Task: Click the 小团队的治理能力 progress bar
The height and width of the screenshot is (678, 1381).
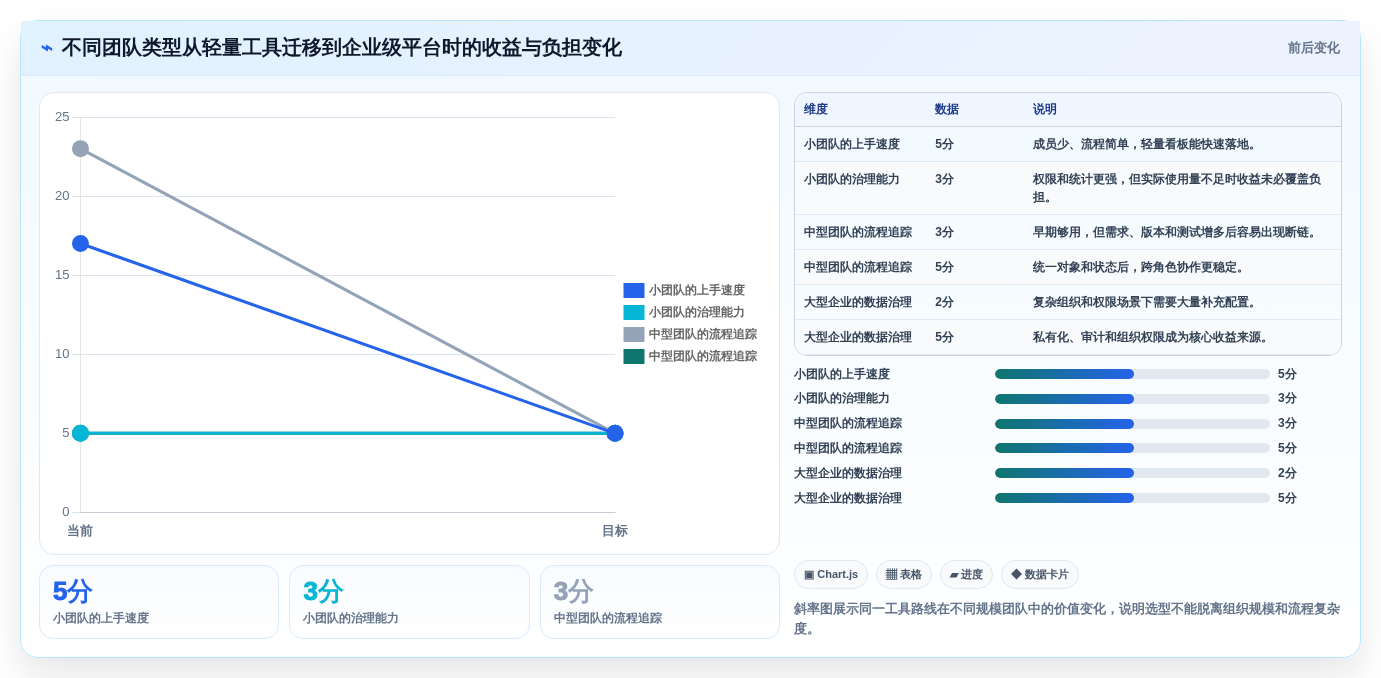Action: point(1132,399)
